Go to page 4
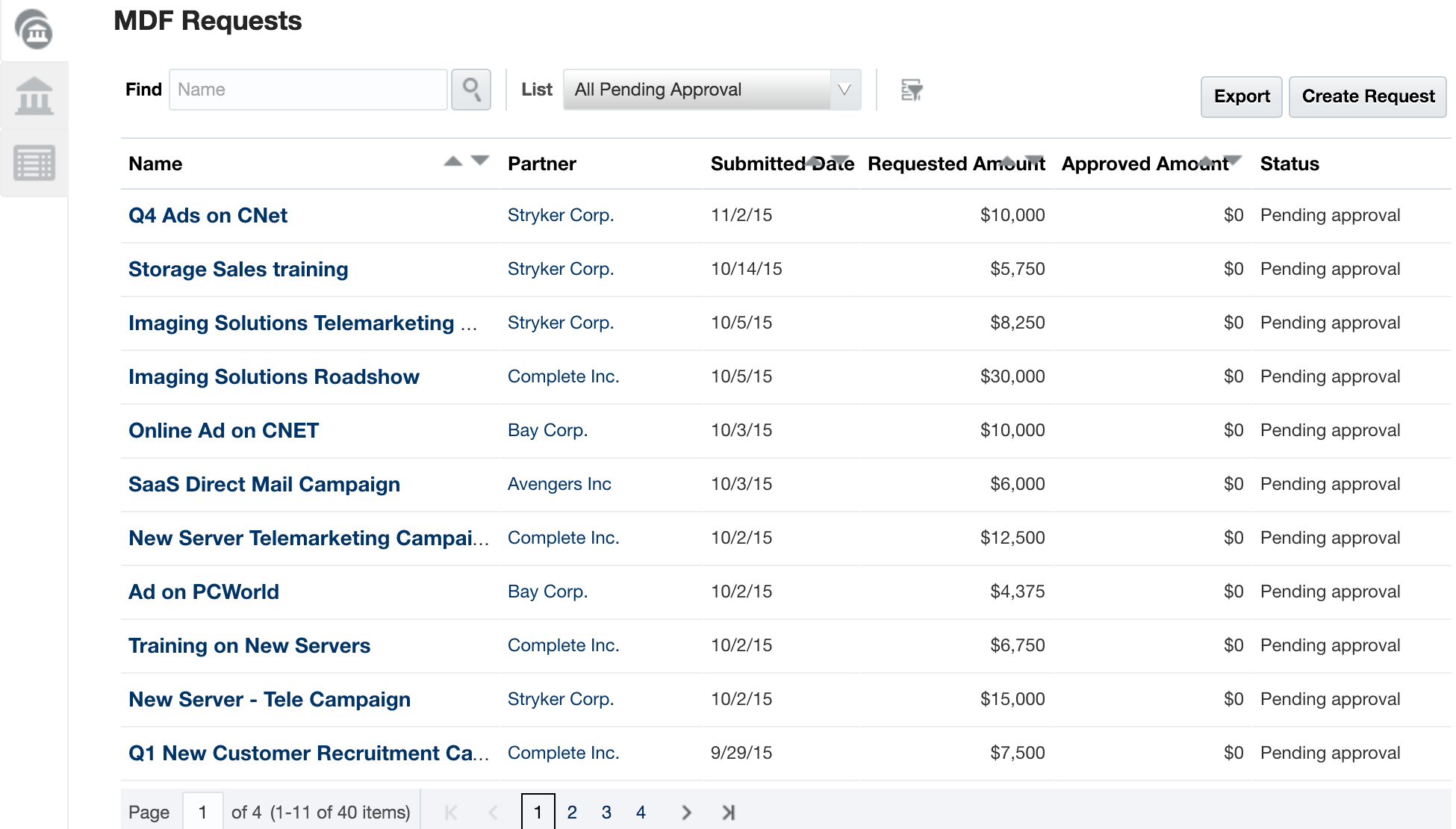1456x829 pixels. click(x=641, y=813)
